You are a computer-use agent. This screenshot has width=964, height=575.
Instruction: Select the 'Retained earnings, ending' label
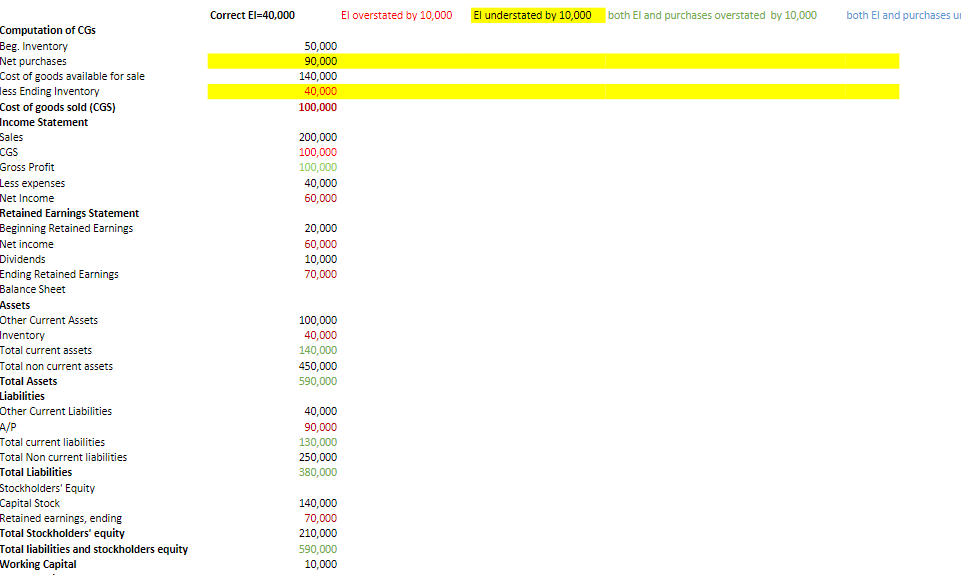[61, 518]
